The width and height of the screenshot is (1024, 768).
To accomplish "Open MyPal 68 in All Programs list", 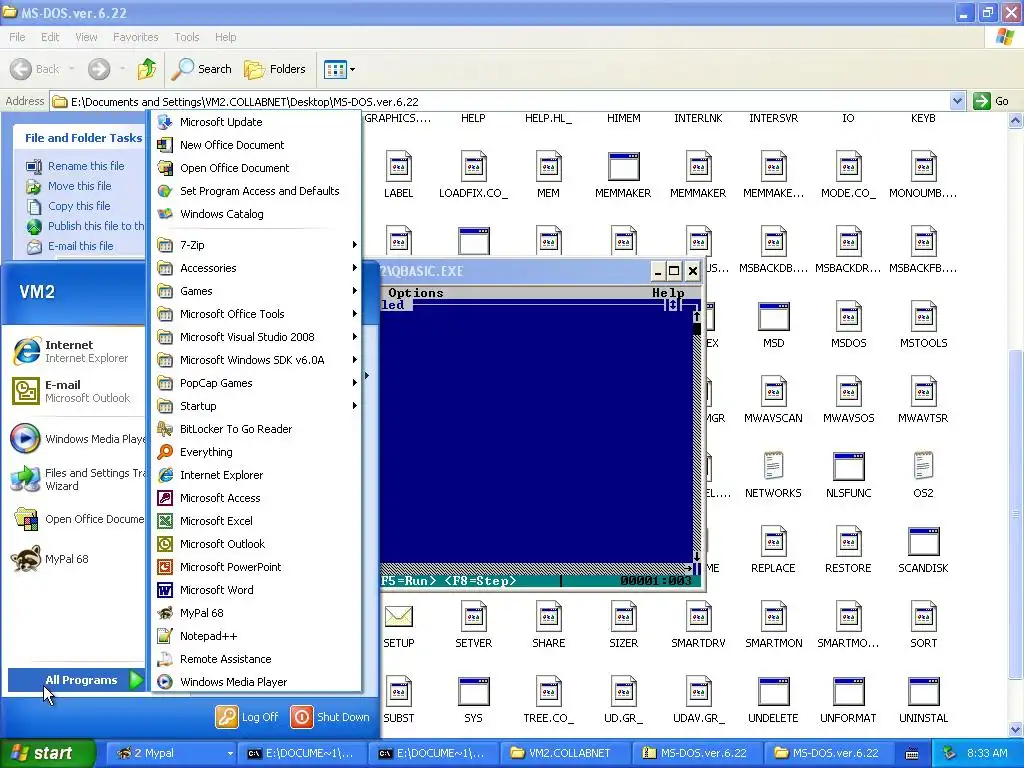I will click(256, 613).
